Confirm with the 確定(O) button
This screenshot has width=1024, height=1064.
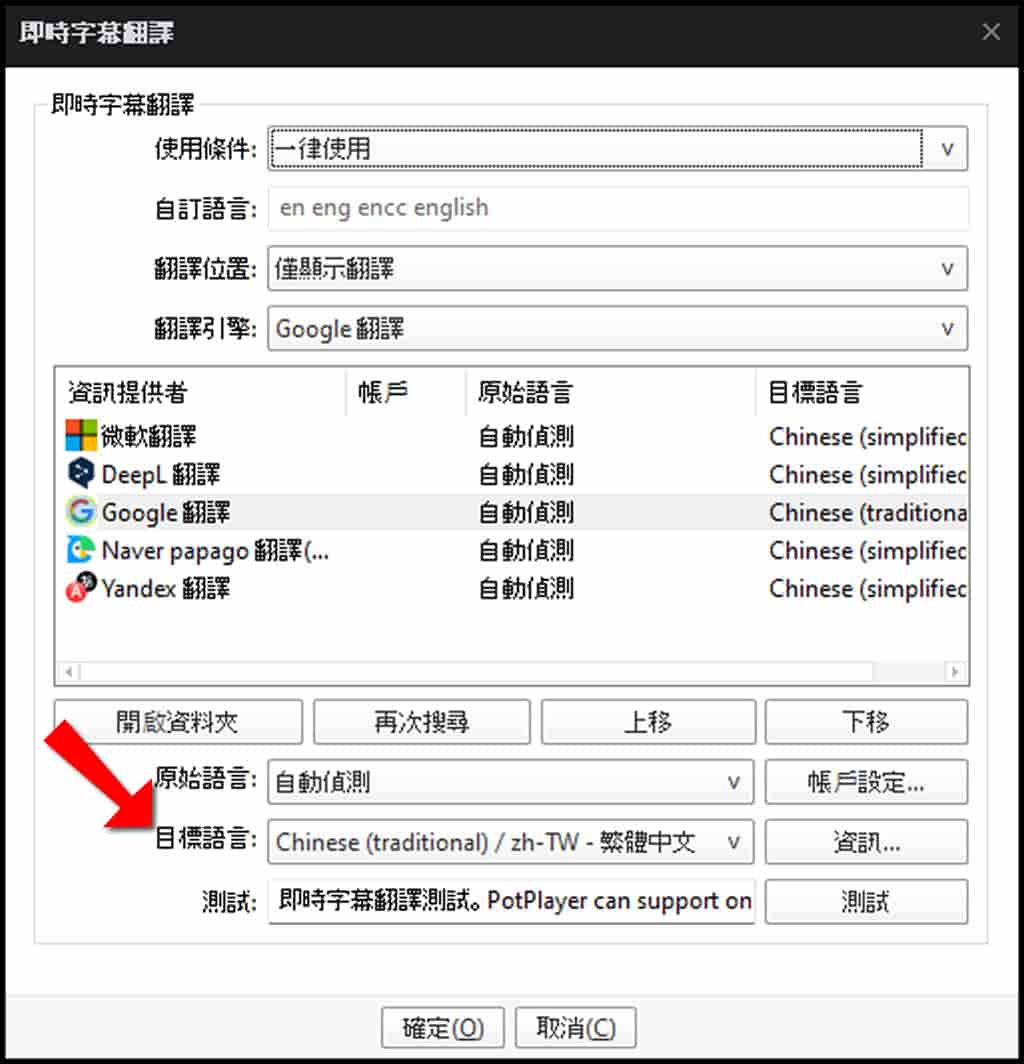(x=442, y=1027)
